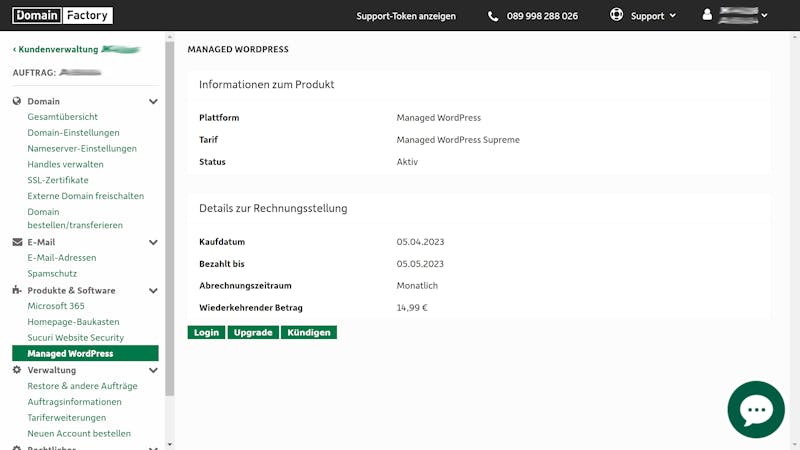This screenshot has height=450, width=800.
Task: Open the live chat bubble icon
Action: pos(756,409)
